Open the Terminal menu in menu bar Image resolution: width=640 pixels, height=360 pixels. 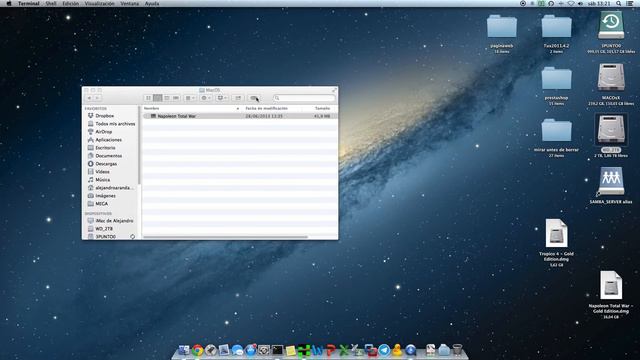(x=29, y=3)
